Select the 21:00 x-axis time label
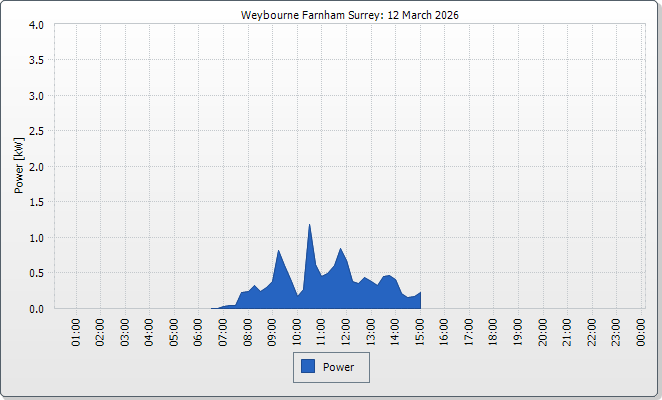 pos(568,331)
